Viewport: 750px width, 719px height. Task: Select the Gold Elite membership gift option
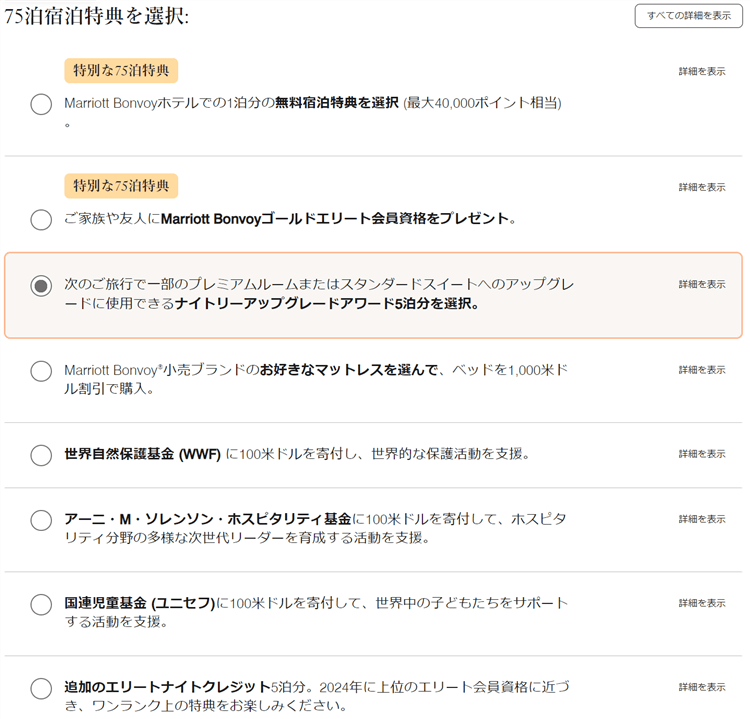click(x=41, y=220)
